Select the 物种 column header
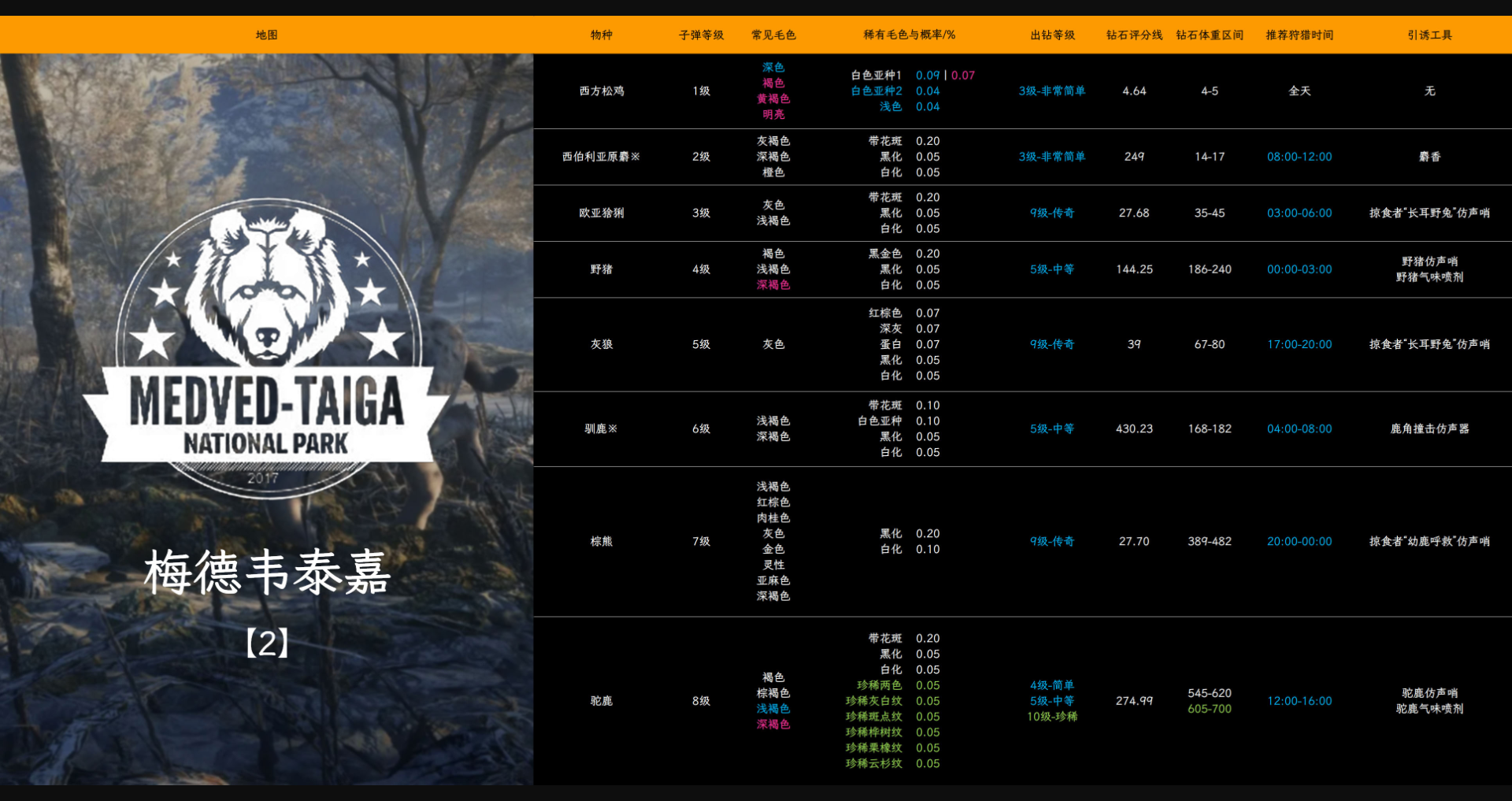 click(602, 35)
